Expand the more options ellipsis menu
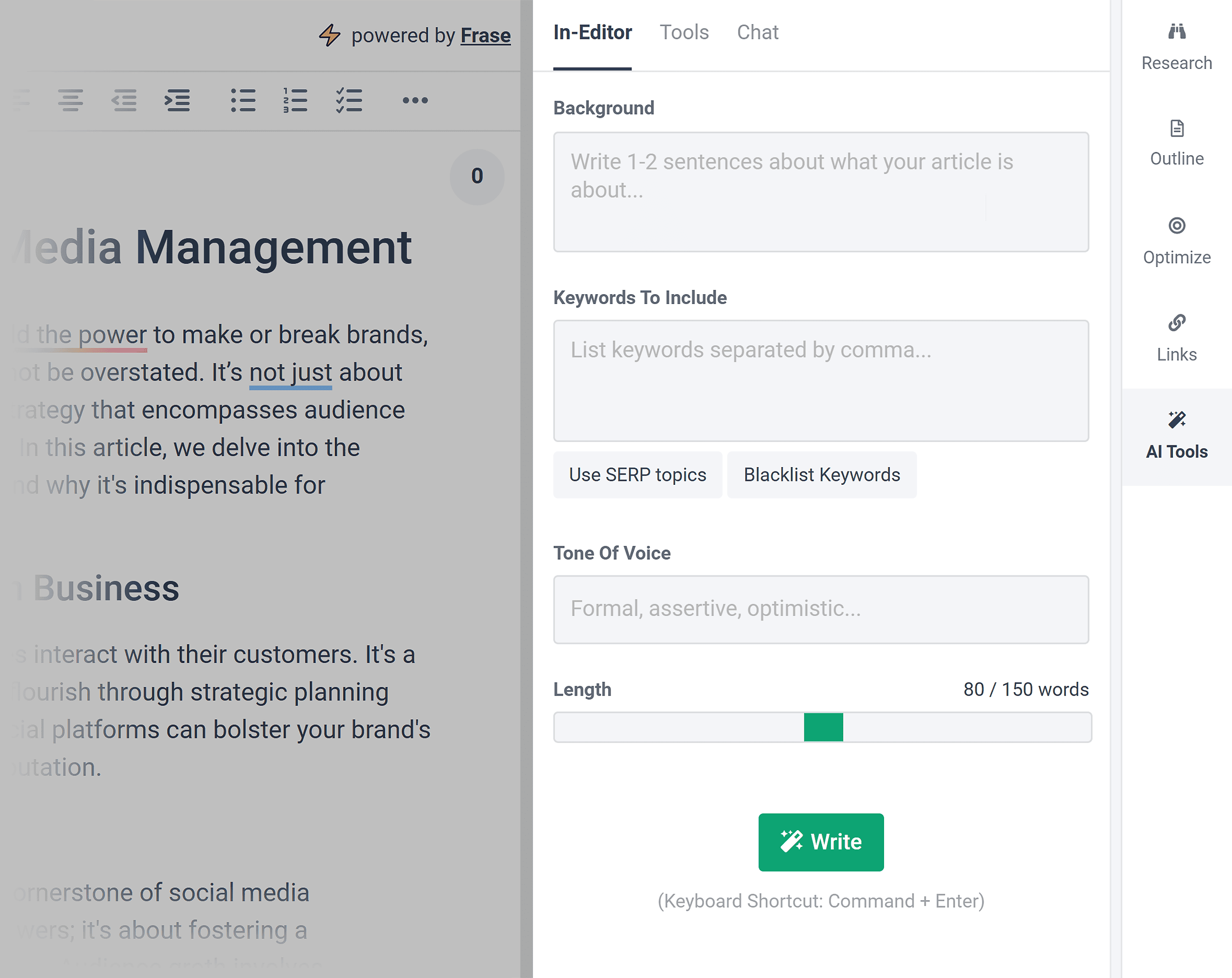 [415, 101]
